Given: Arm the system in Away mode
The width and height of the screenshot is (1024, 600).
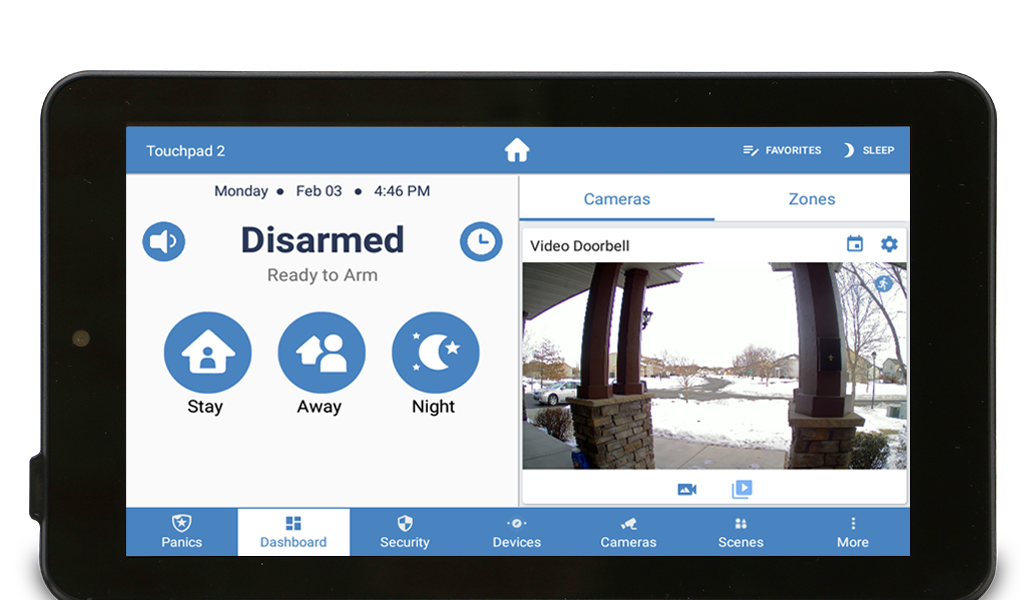Looking at the screenshot, I should [321, 353].
